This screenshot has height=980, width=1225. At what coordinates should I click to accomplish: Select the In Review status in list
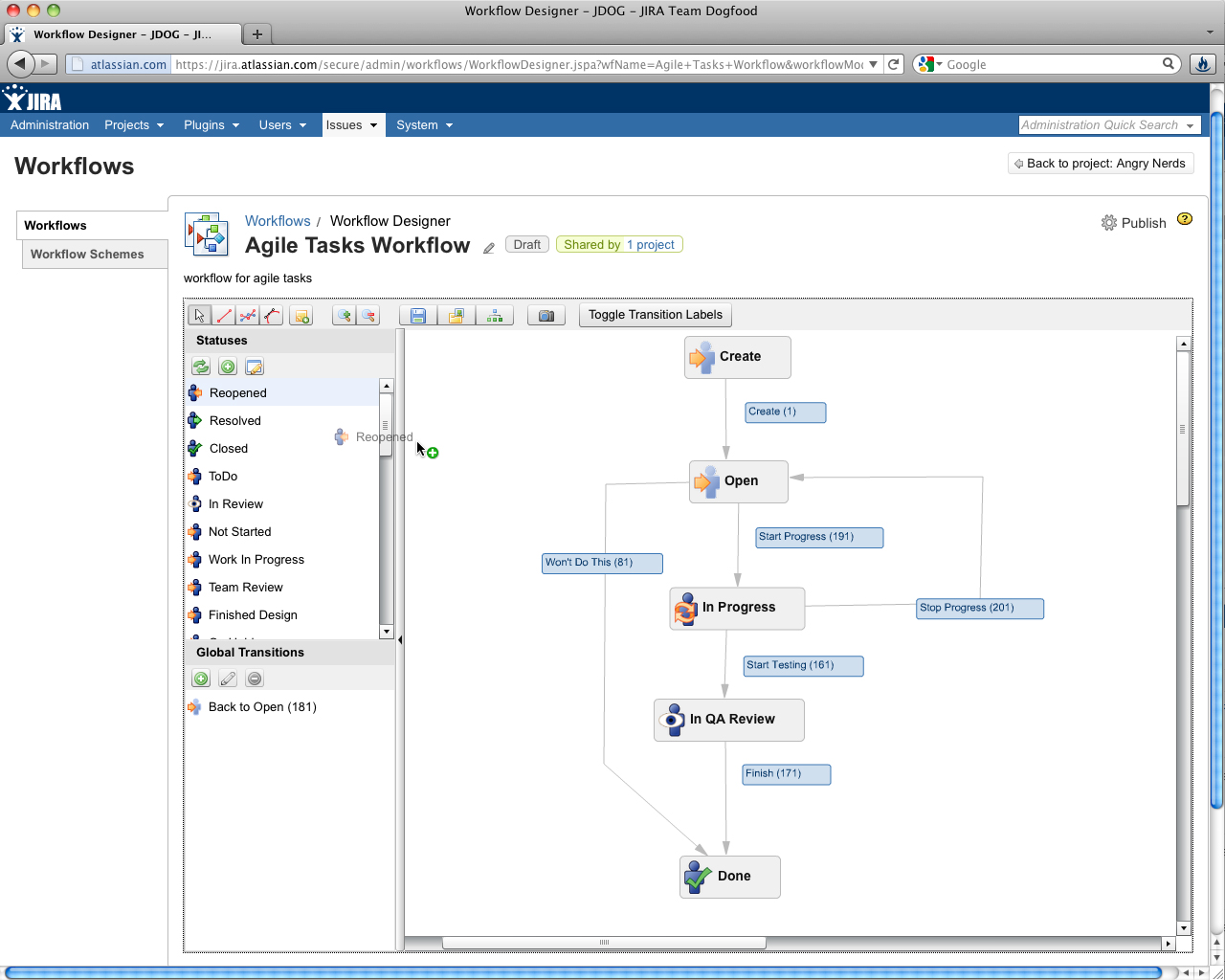tap(281, 504)
